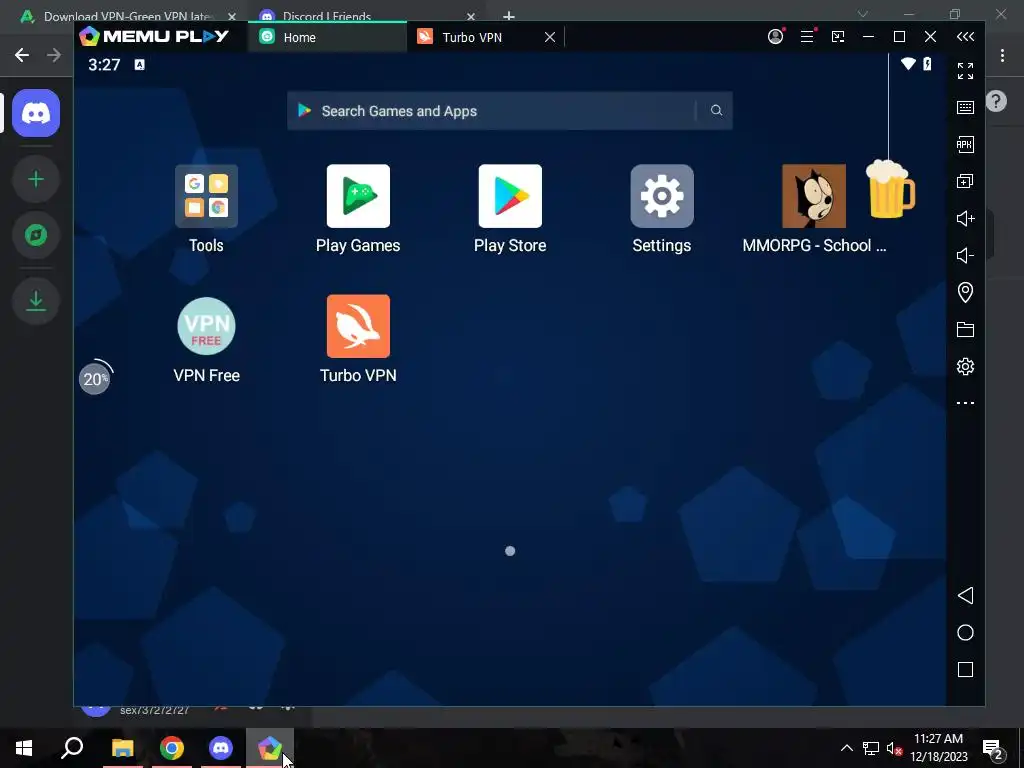Image resolution: width=1024 pixels, height=768 pixels.
Task: Install an APK file via sidebar
Action: point(965,144)
